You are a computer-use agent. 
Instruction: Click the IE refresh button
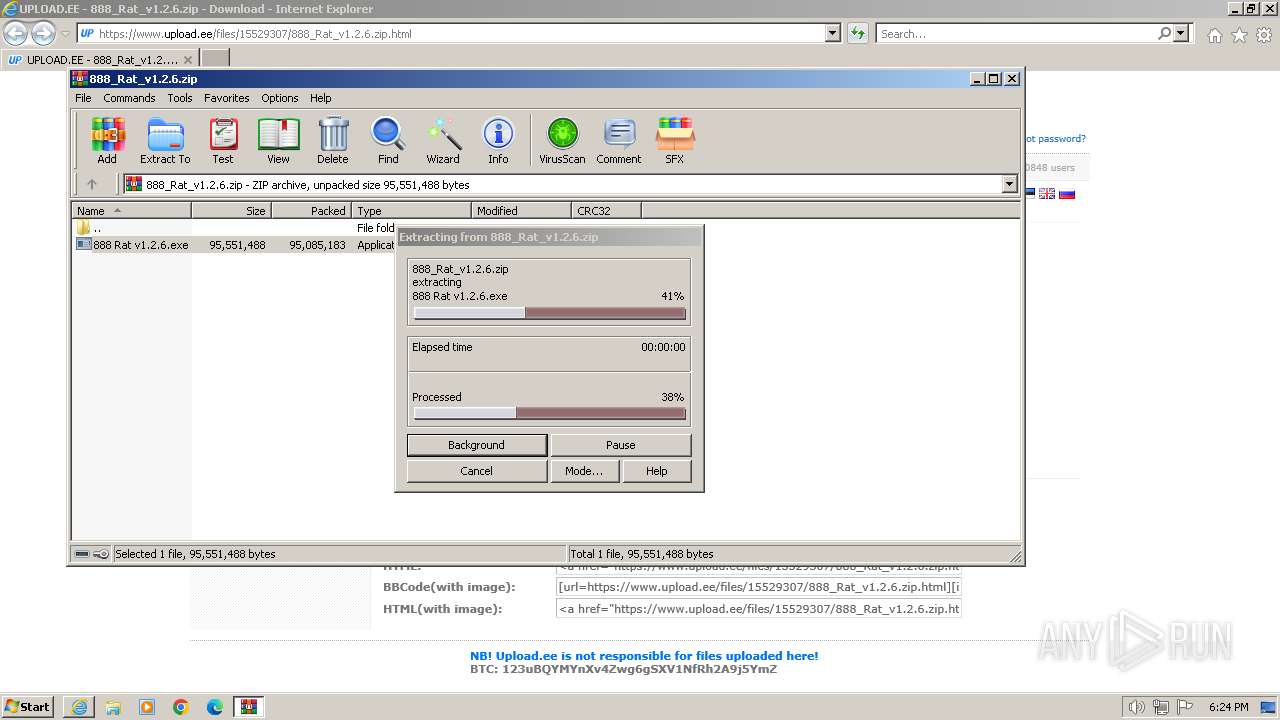click(x=858, y=33)
